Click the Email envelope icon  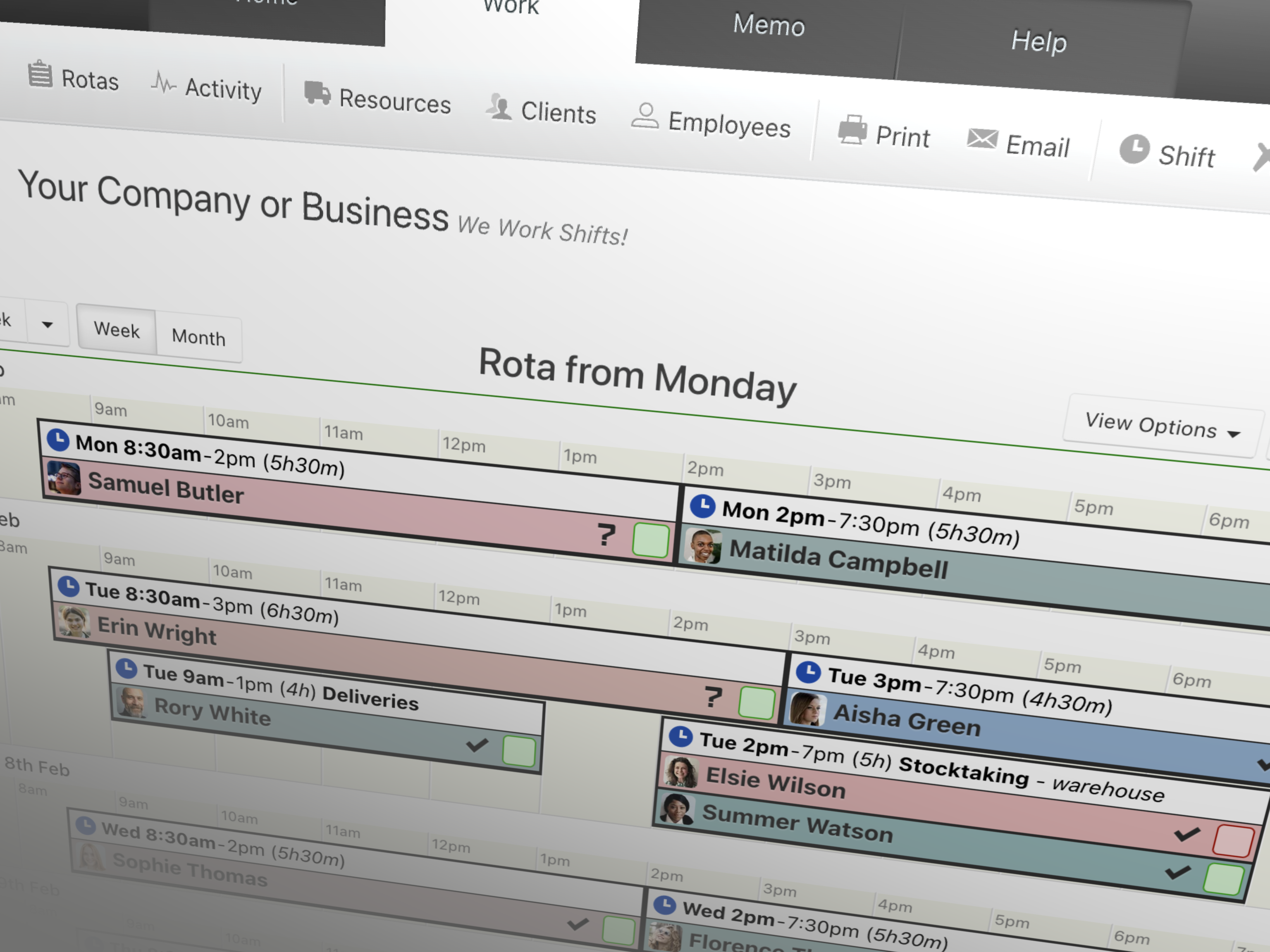tap(982, 138)
